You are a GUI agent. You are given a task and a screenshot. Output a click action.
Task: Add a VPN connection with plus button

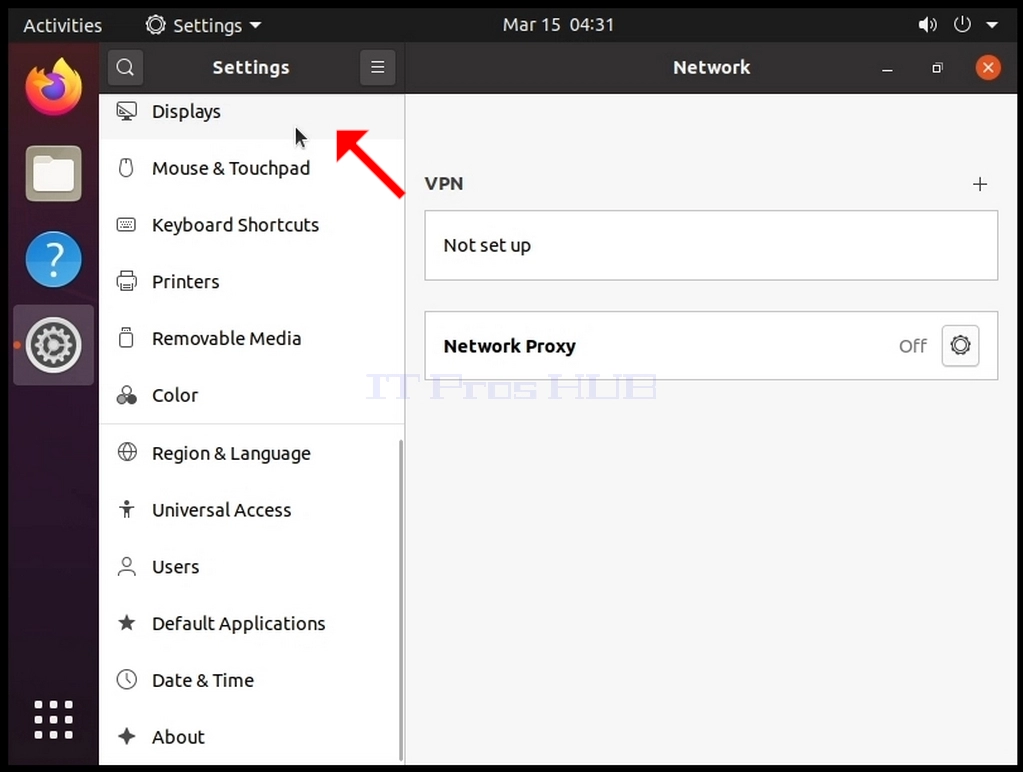pyautogui.click(x=980, y=184)
